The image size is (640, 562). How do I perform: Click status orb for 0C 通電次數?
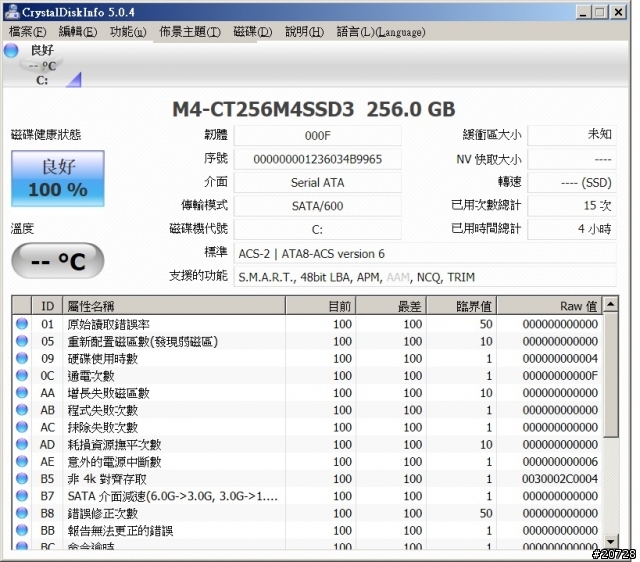[x=22, y=375]
